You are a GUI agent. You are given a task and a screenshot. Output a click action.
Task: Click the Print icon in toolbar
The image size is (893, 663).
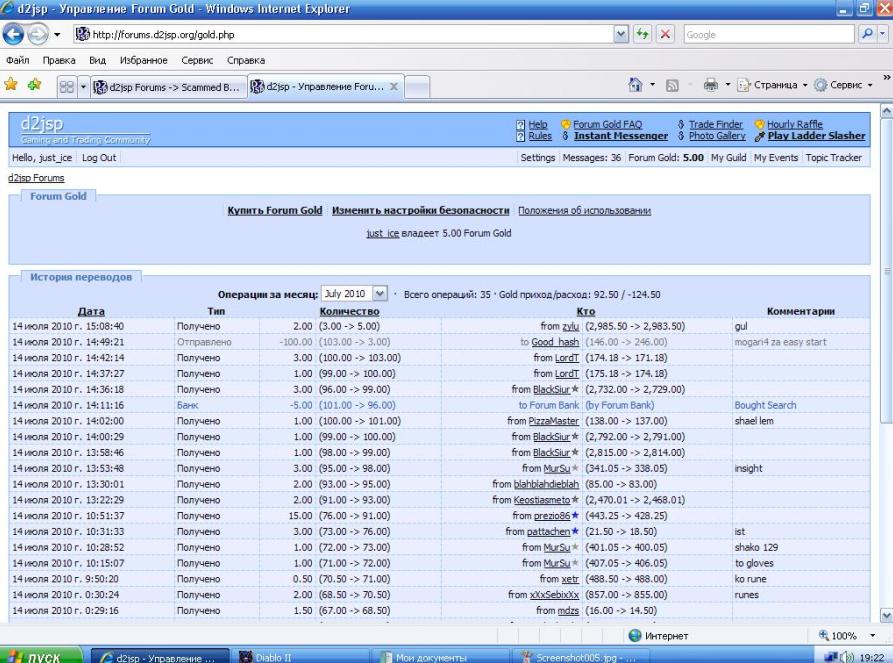click(x=711, y=85)
